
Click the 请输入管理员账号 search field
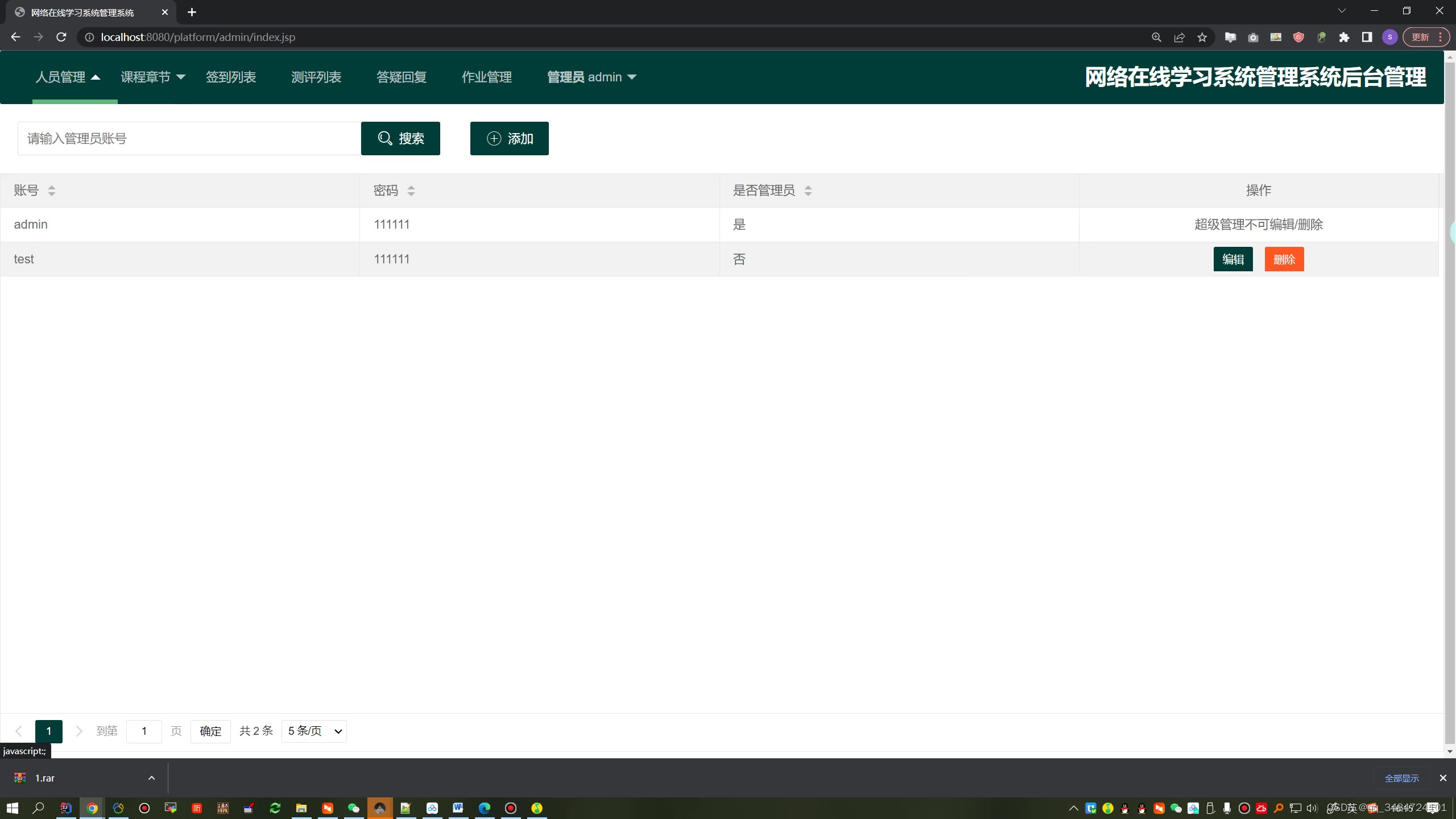[189, 138]
